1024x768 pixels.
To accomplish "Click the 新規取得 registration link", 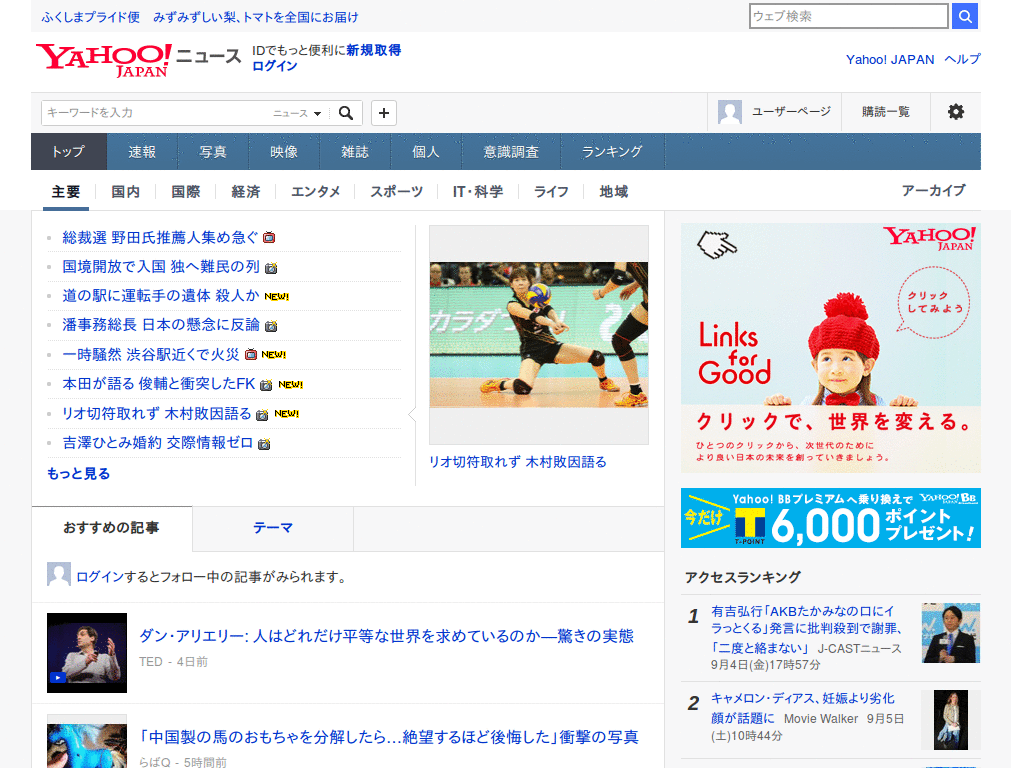I will [374, 50].
